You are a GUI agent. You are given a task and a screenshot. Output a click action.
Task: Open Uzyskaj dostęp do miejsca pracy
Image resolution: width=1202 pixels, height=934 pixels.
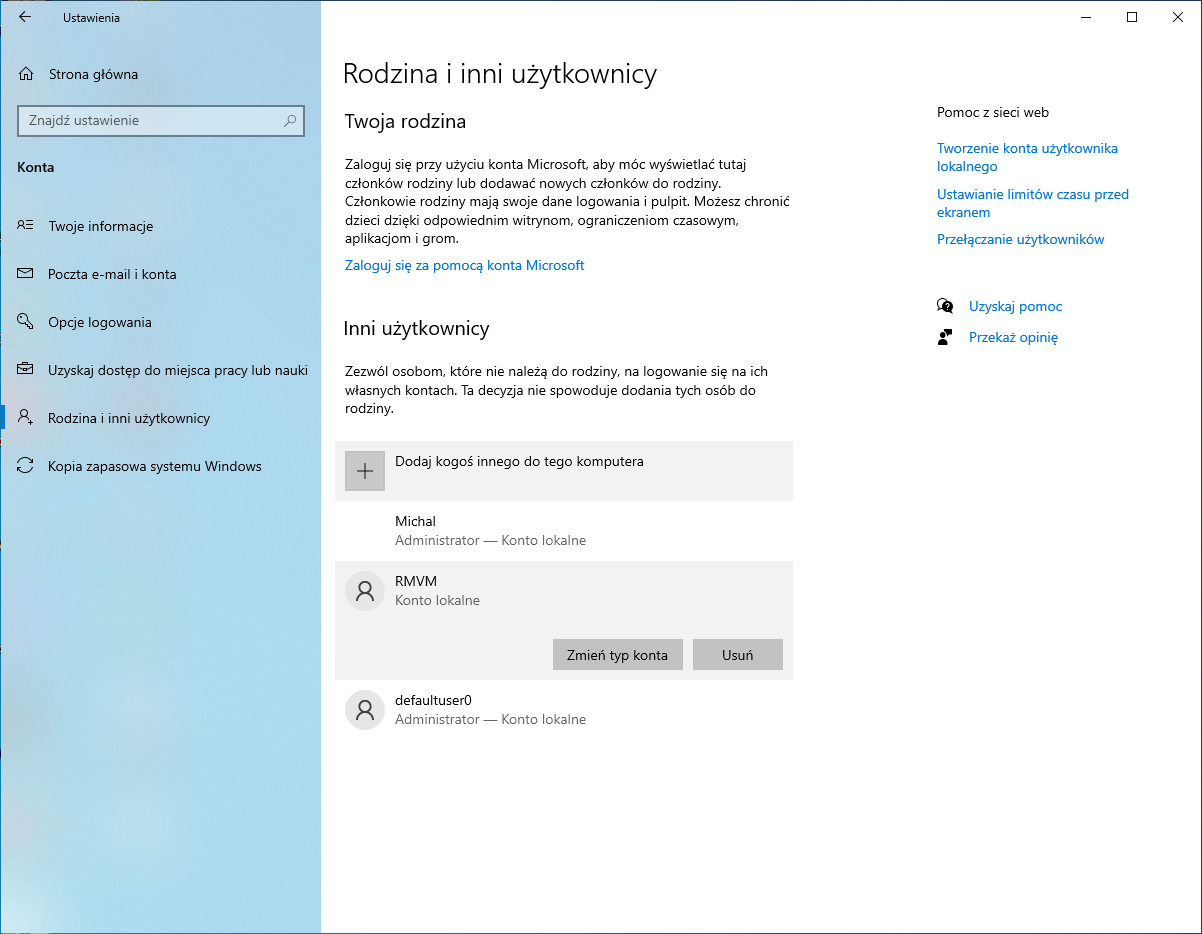pyautogui.click(x=177, y=370)
